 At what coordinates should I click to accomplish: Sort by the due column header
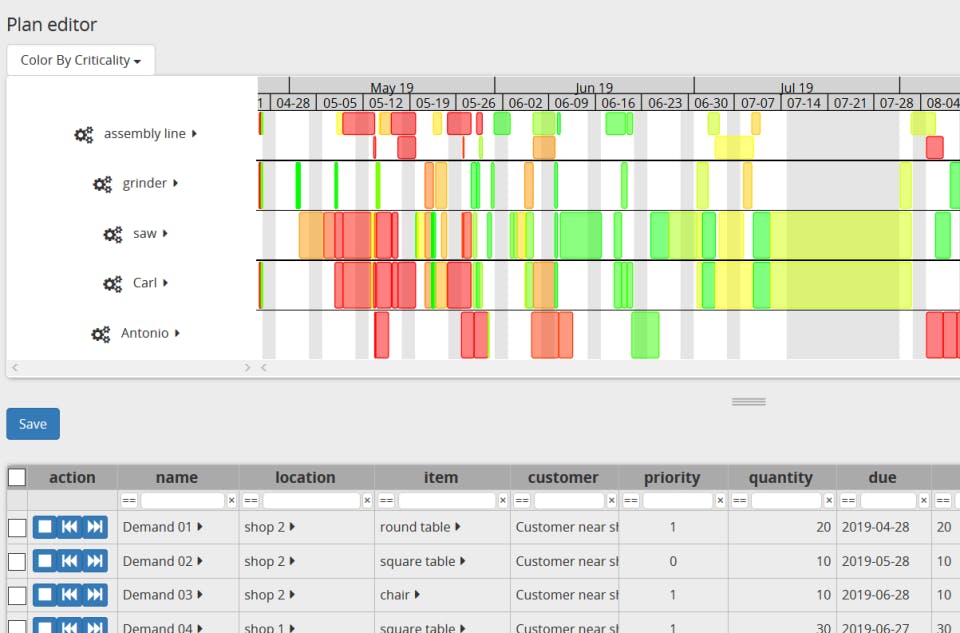click(882, 478)
